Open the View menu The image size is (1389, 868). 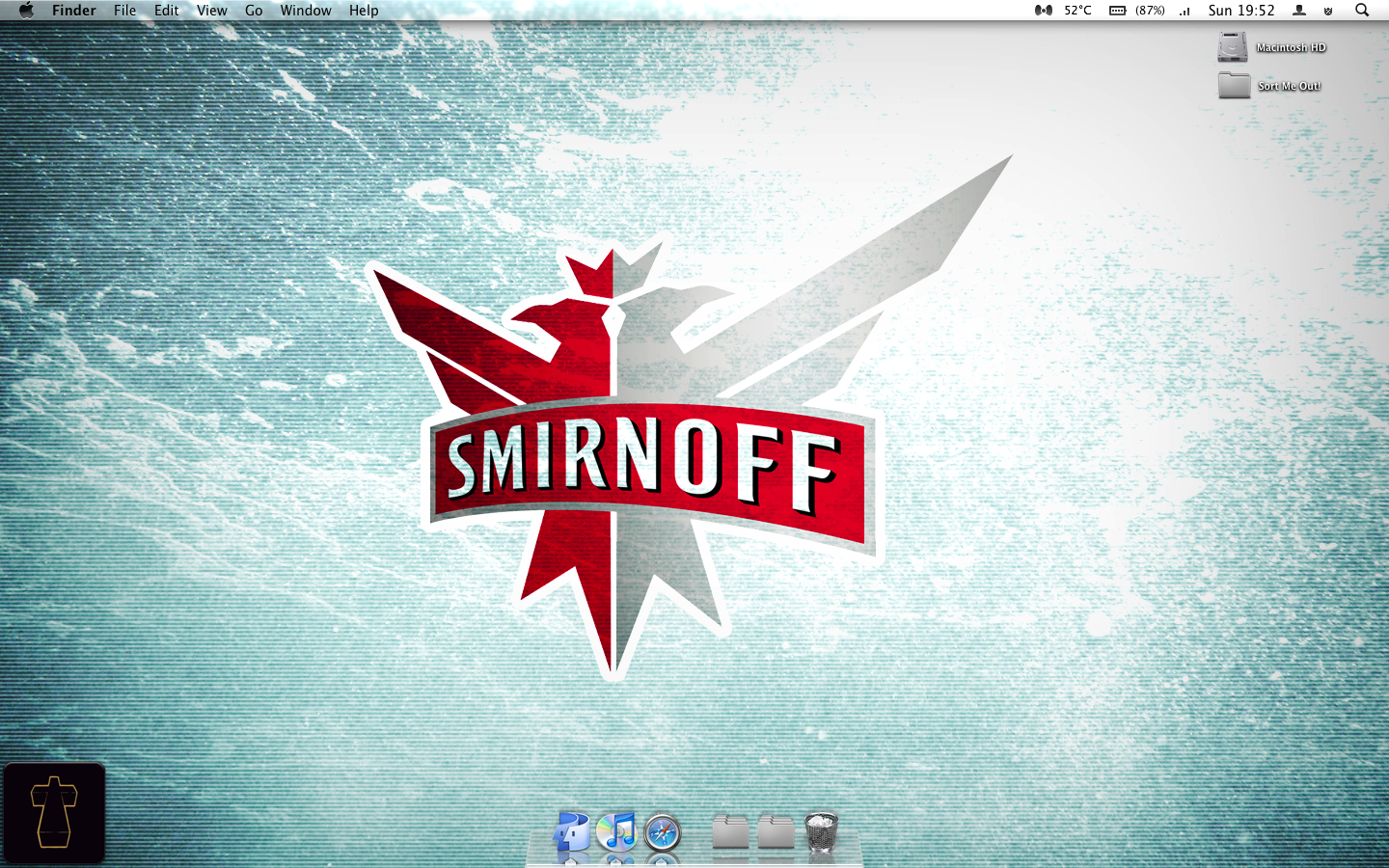tap(212, 11)
